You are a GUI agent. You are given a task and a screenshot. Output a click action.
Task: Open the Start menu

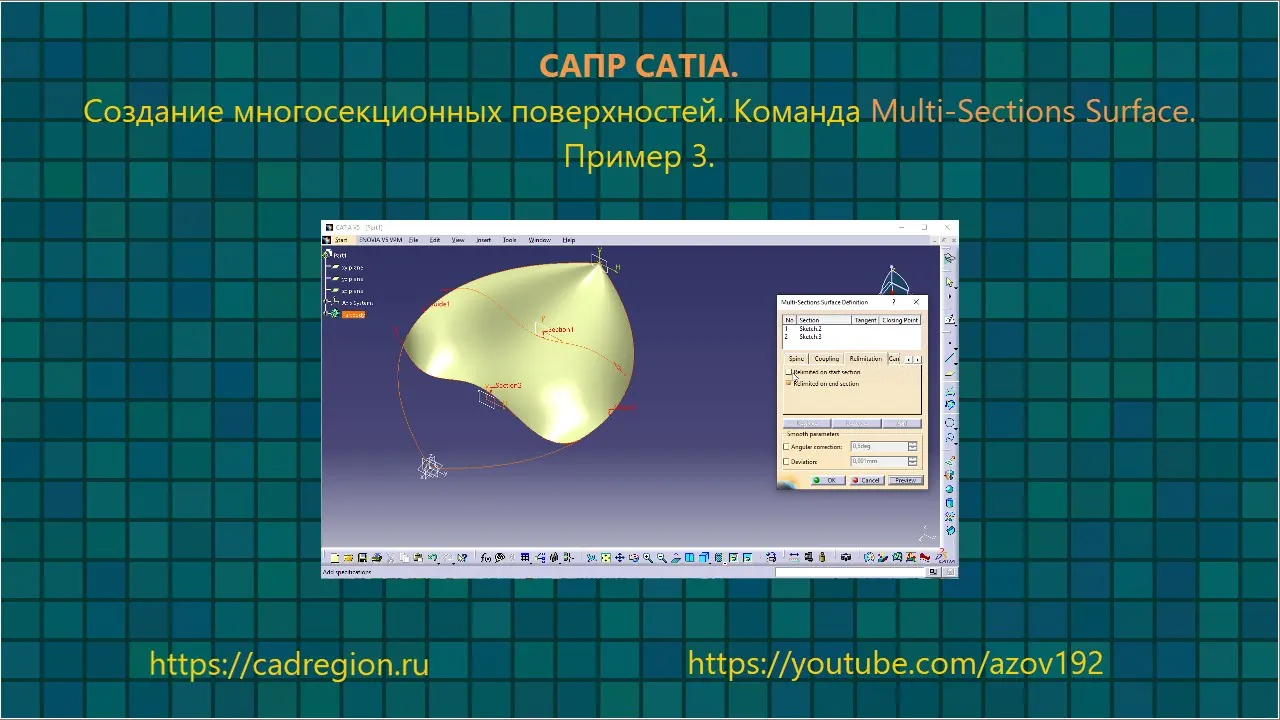click(341, 240)
